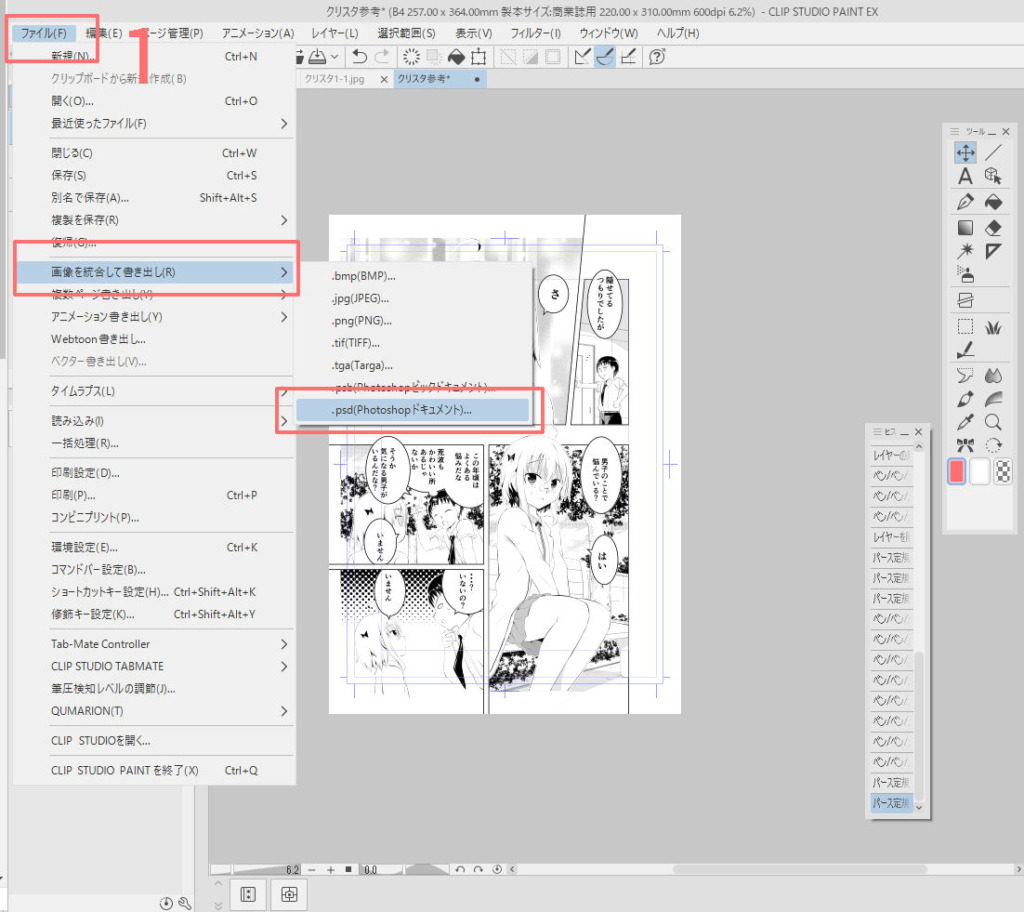Select the Move layer tool
The width and height of the screenshot is (1024, 912).
965,153
